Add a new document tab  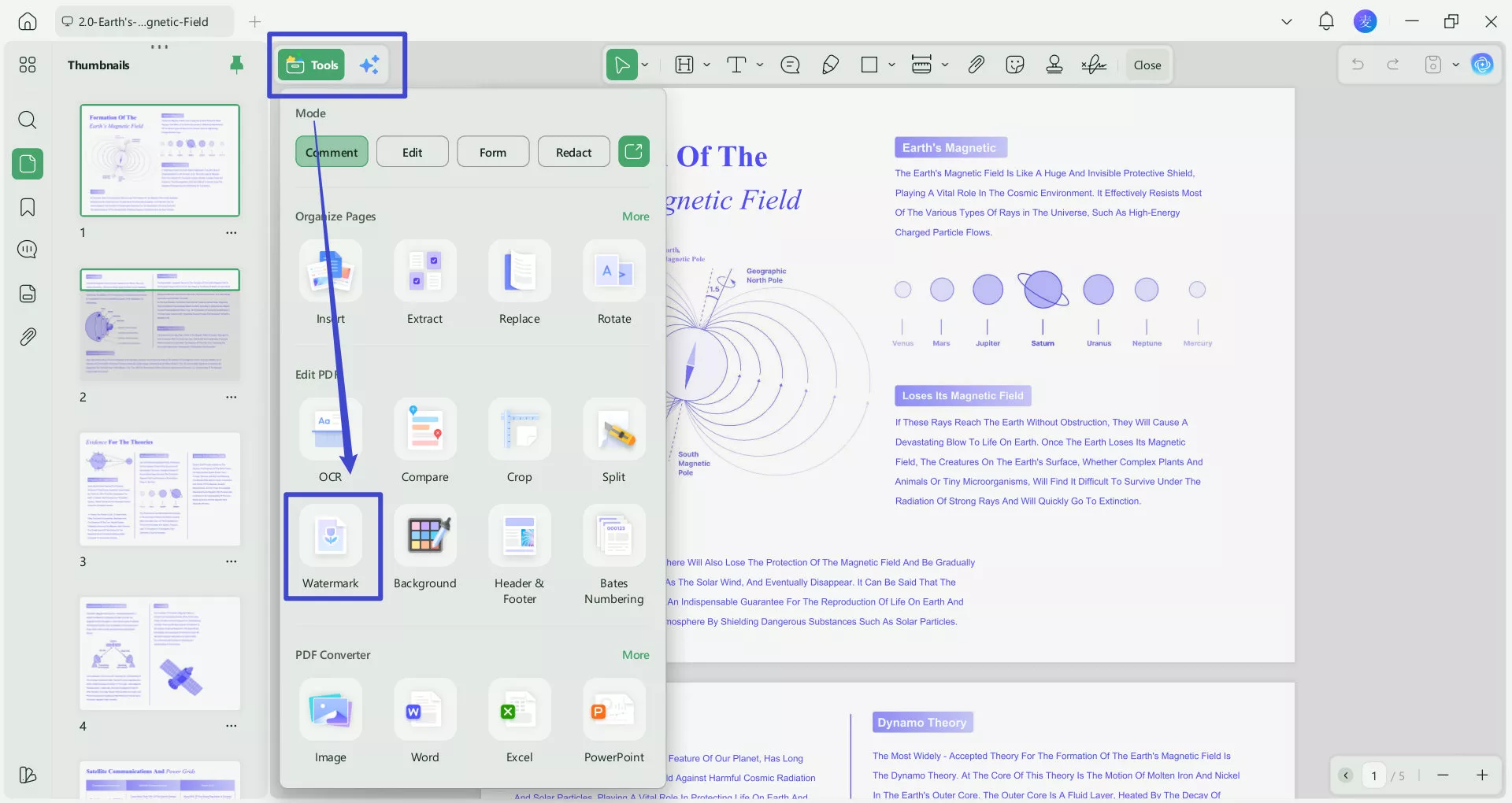[254, 22]
